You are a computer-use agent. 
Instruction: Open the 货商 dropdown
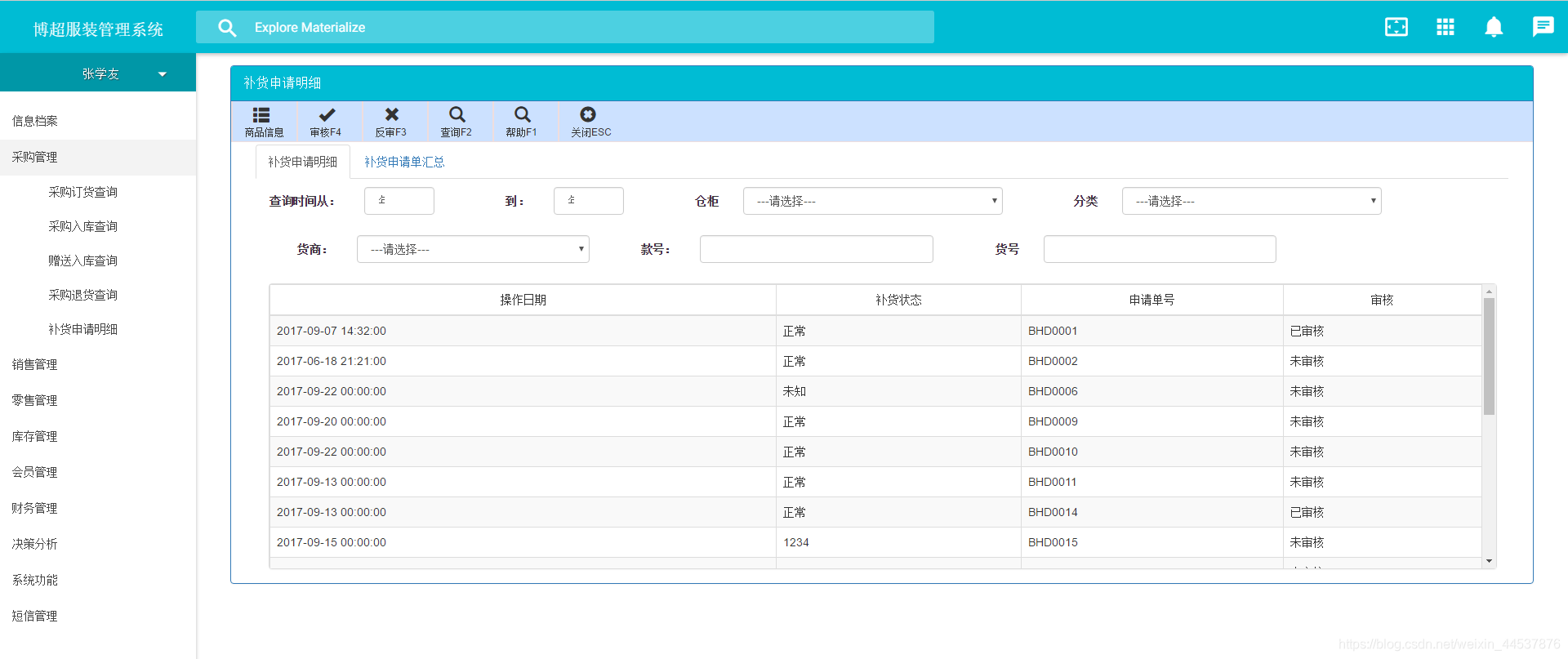click(x=473, y=249)
